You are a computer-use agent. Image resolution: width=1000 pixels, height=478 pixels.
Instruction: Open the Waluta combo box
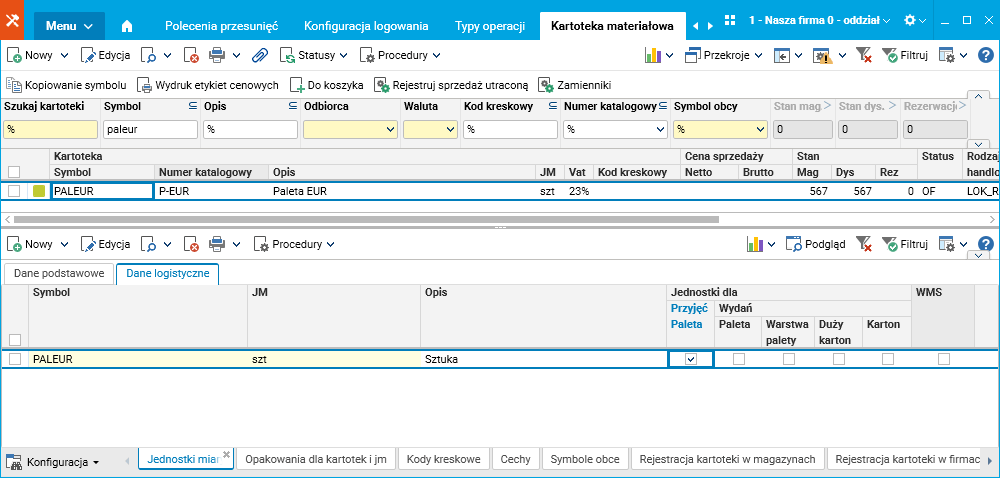point(430,129)
